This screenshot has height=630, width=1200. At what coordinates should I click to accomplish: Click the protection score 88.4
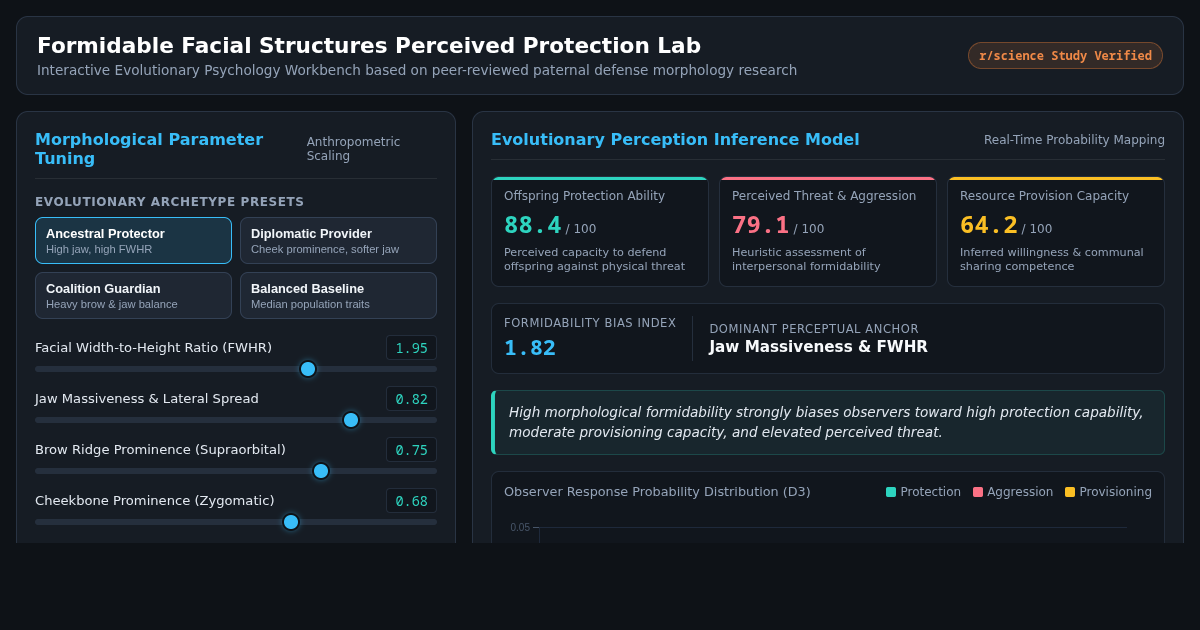(x=533, y=226)
